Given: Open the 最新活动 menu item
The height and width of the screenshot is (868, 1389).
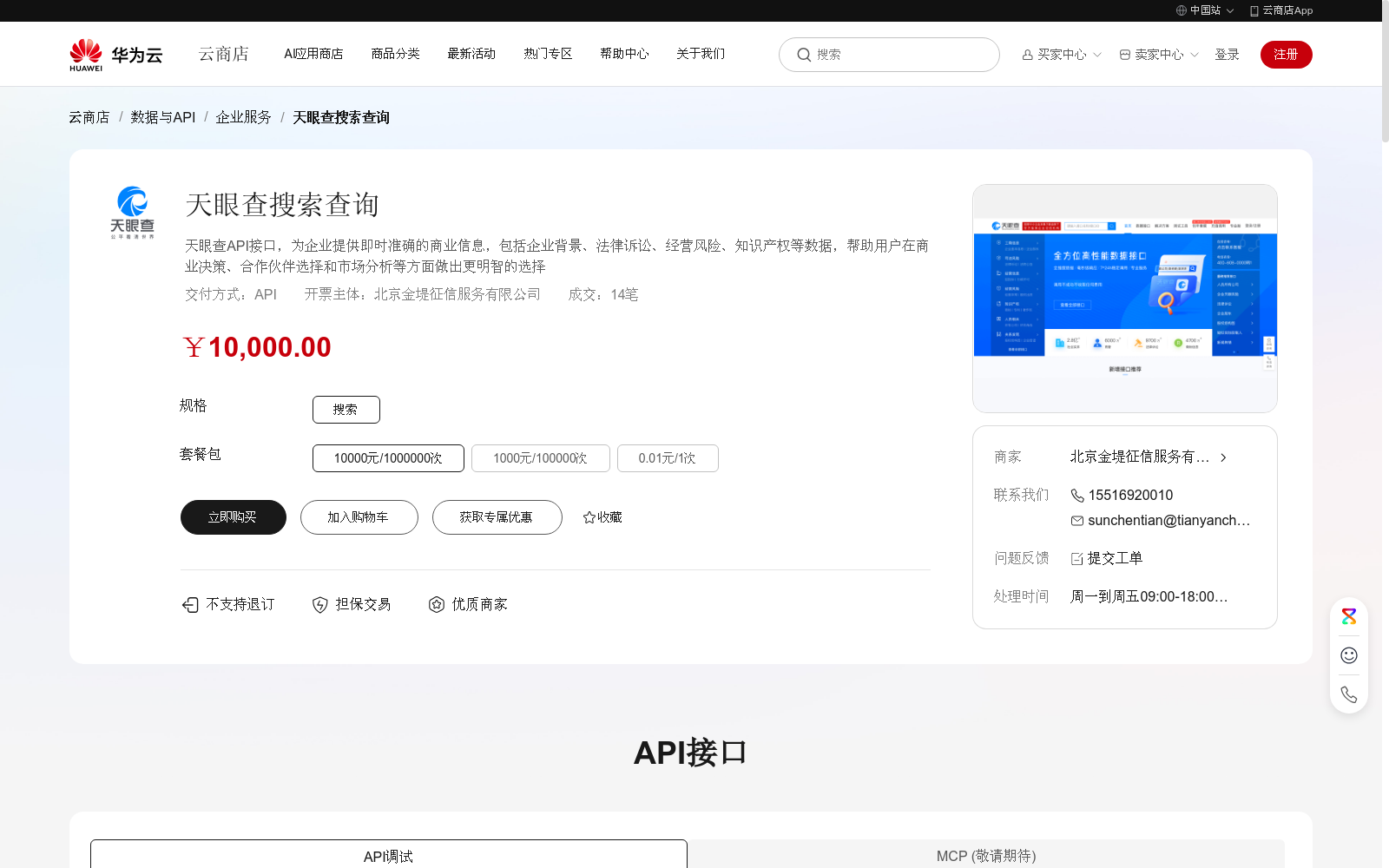Looking at the screenshot, I should pyautogui.click(x=471, y=54).
